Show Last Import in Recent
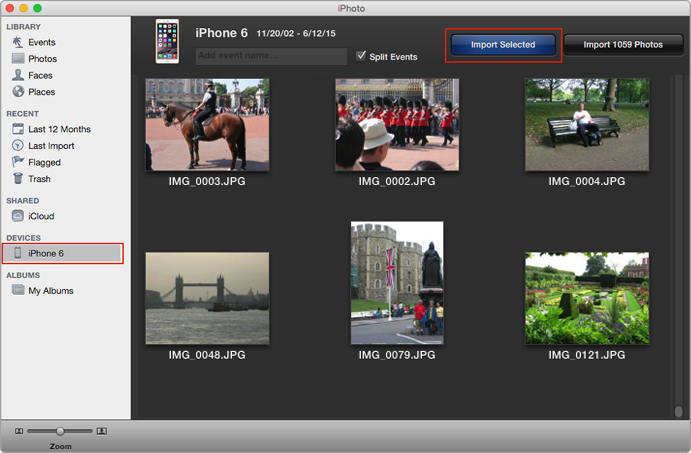Image resolution: width=691 pixels, height=453 pixels. click(x=51, y=145)
